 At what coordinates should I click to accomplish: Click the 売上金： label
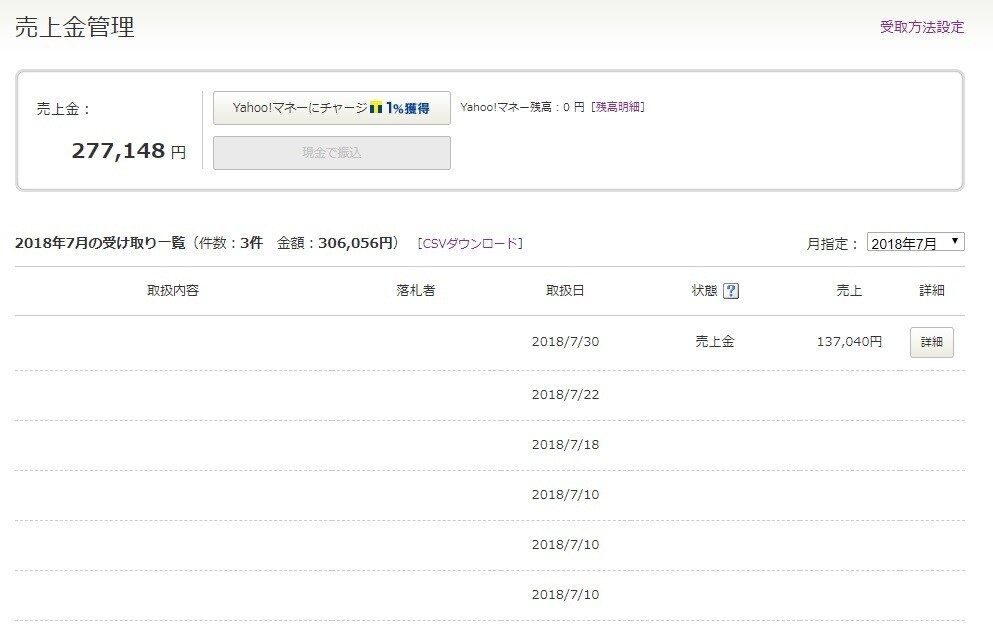(64, 109)
